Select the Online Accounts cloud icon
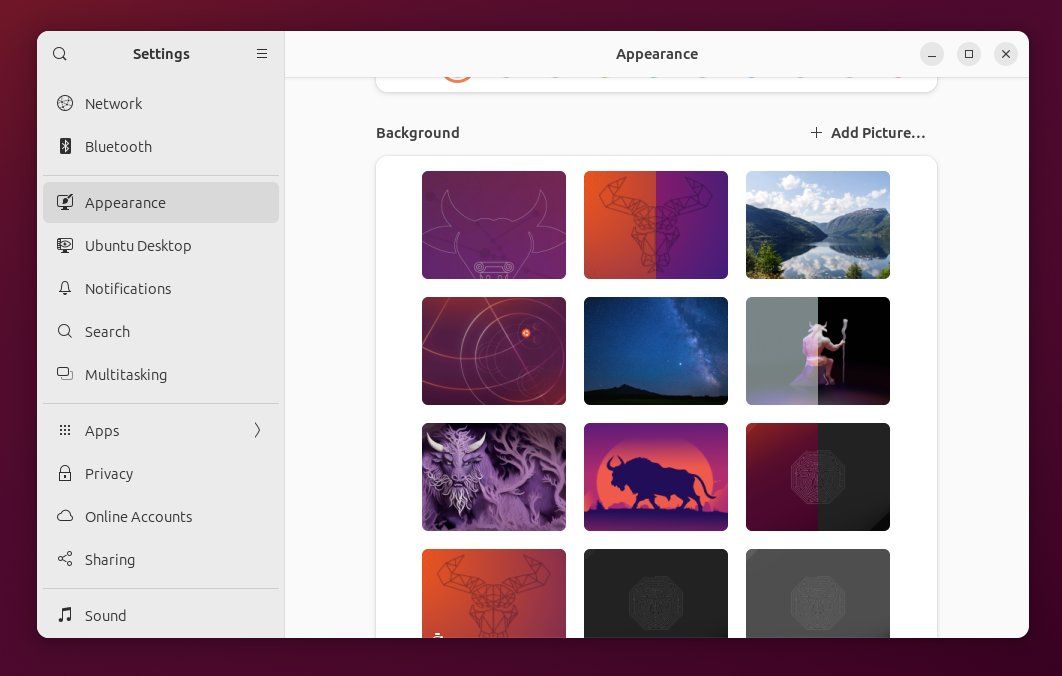Image resolution: width=1062 pixels, height=676 pixels. click(x=65, y=516)
